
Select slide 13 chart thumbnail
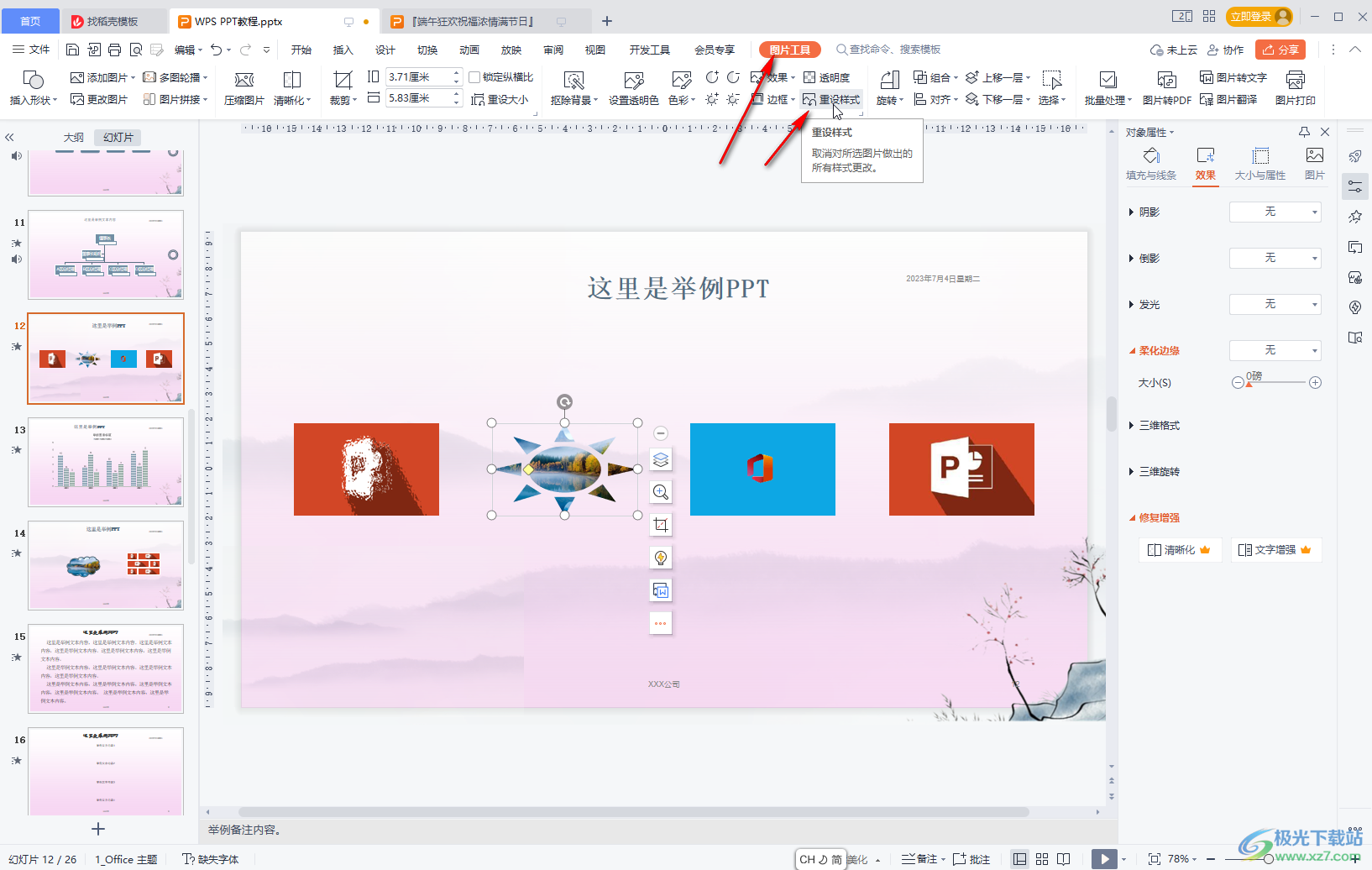(106, 463)
